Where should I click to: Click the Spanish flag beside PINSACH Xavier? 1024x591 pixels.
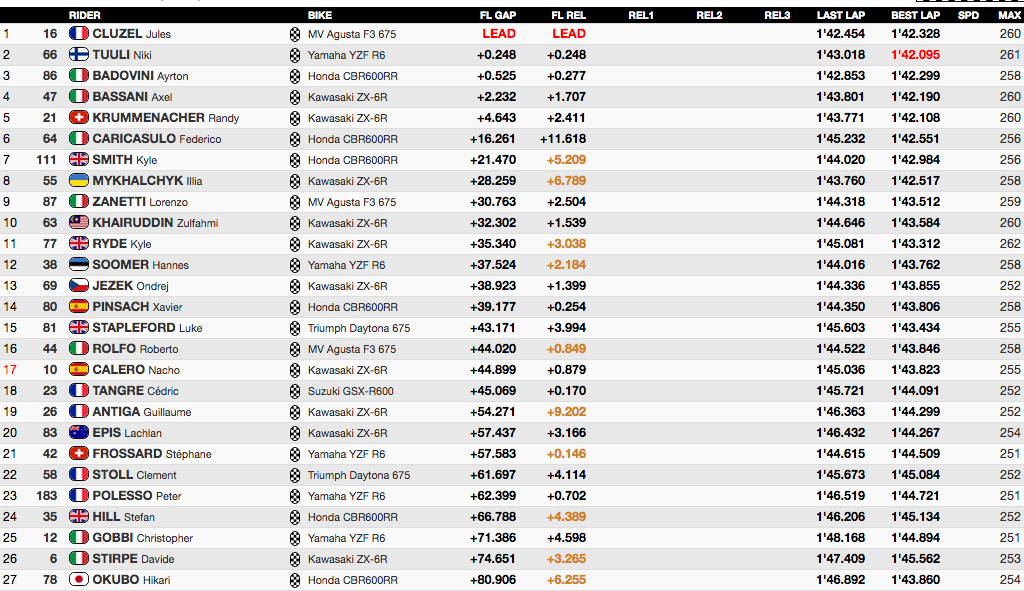coord(78,306)
